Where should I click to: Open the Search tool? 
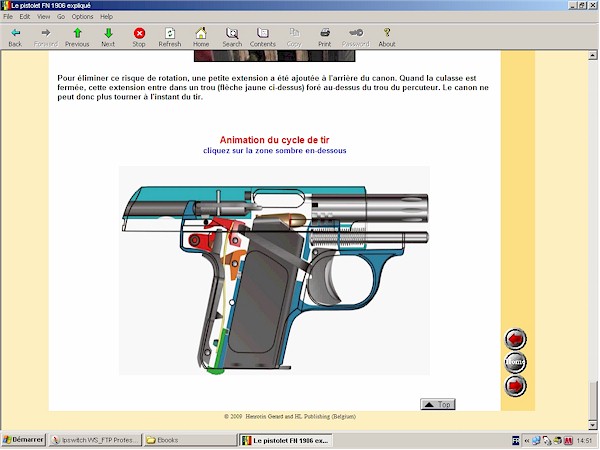pos(232,37)
